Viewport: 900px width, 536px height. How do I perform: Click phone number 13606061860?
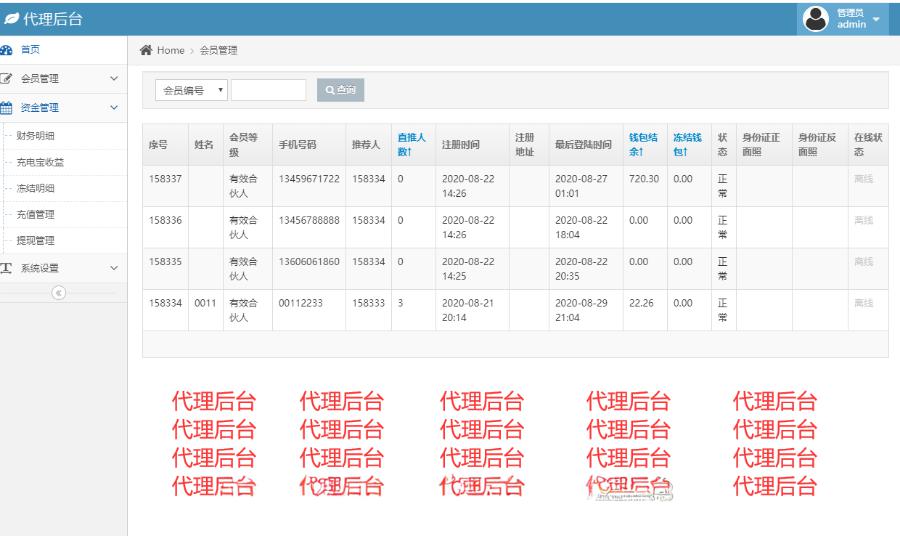pyautogui.click(x=309, y=262)
